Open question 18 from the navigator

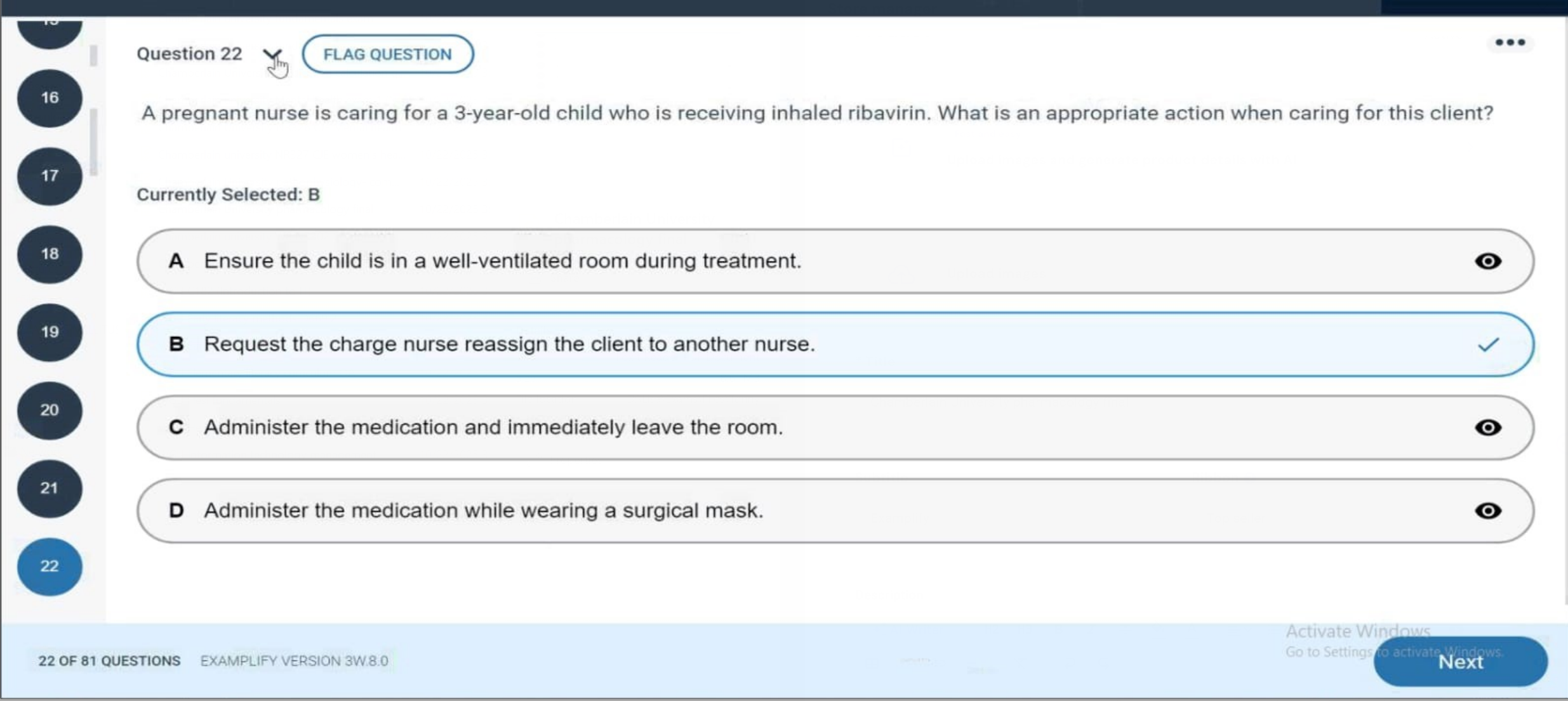[50, 254]
